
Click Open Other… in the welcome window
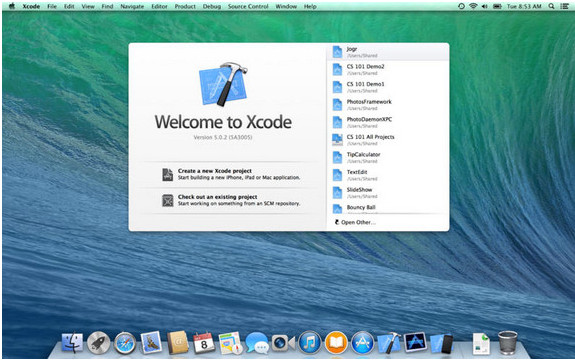tap(355, 222)
